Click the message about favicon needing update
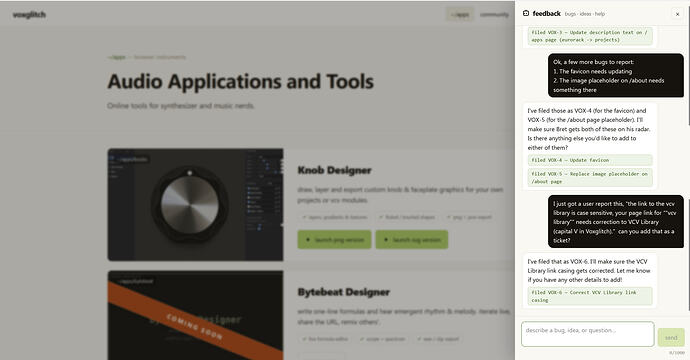This screenshot has height=360, width=690. click(x=616, y=76)
